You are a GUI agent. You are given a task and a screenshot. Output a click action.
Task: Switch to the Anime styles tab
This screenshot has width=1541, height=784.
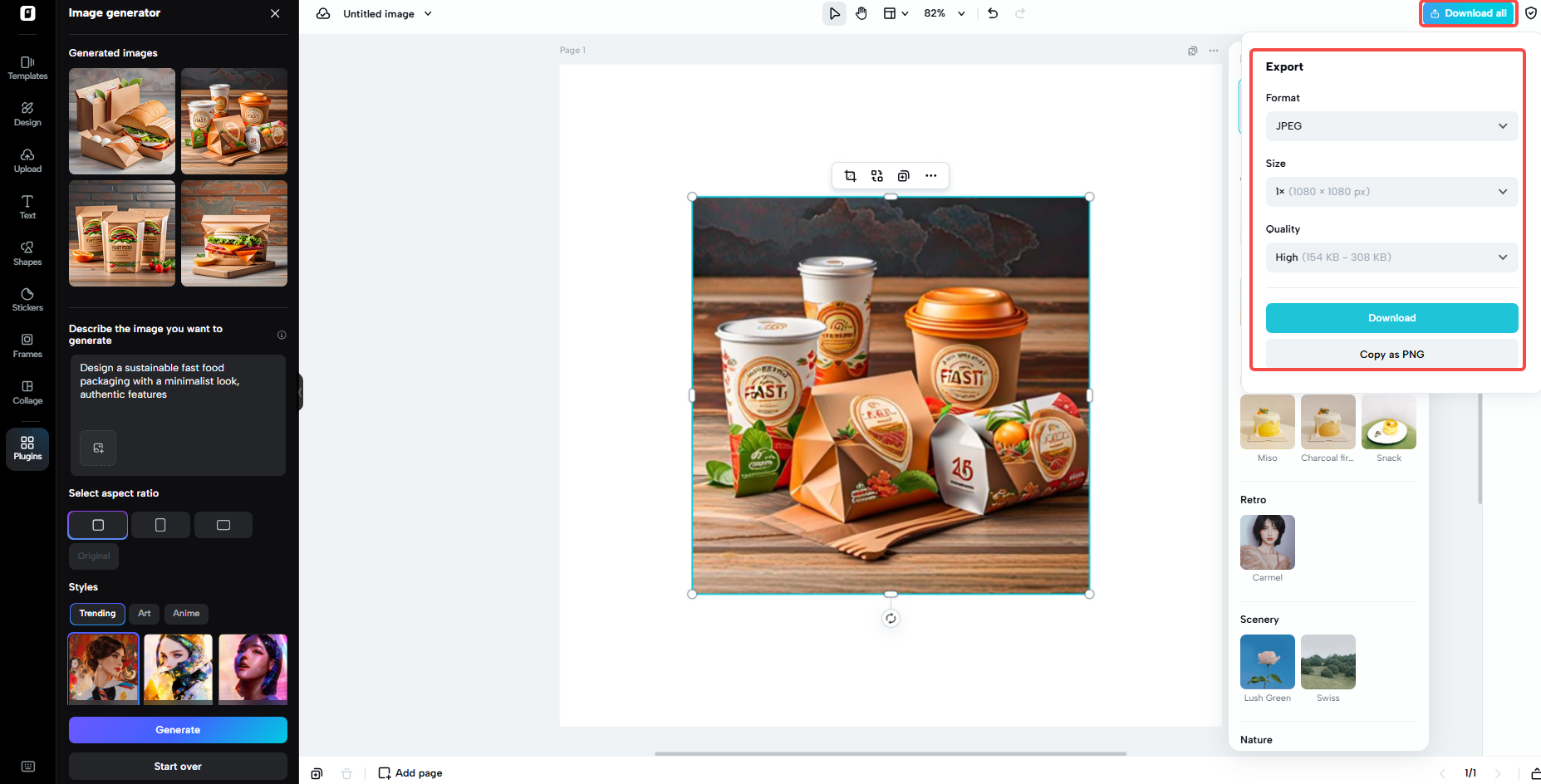tap(186, 614)
